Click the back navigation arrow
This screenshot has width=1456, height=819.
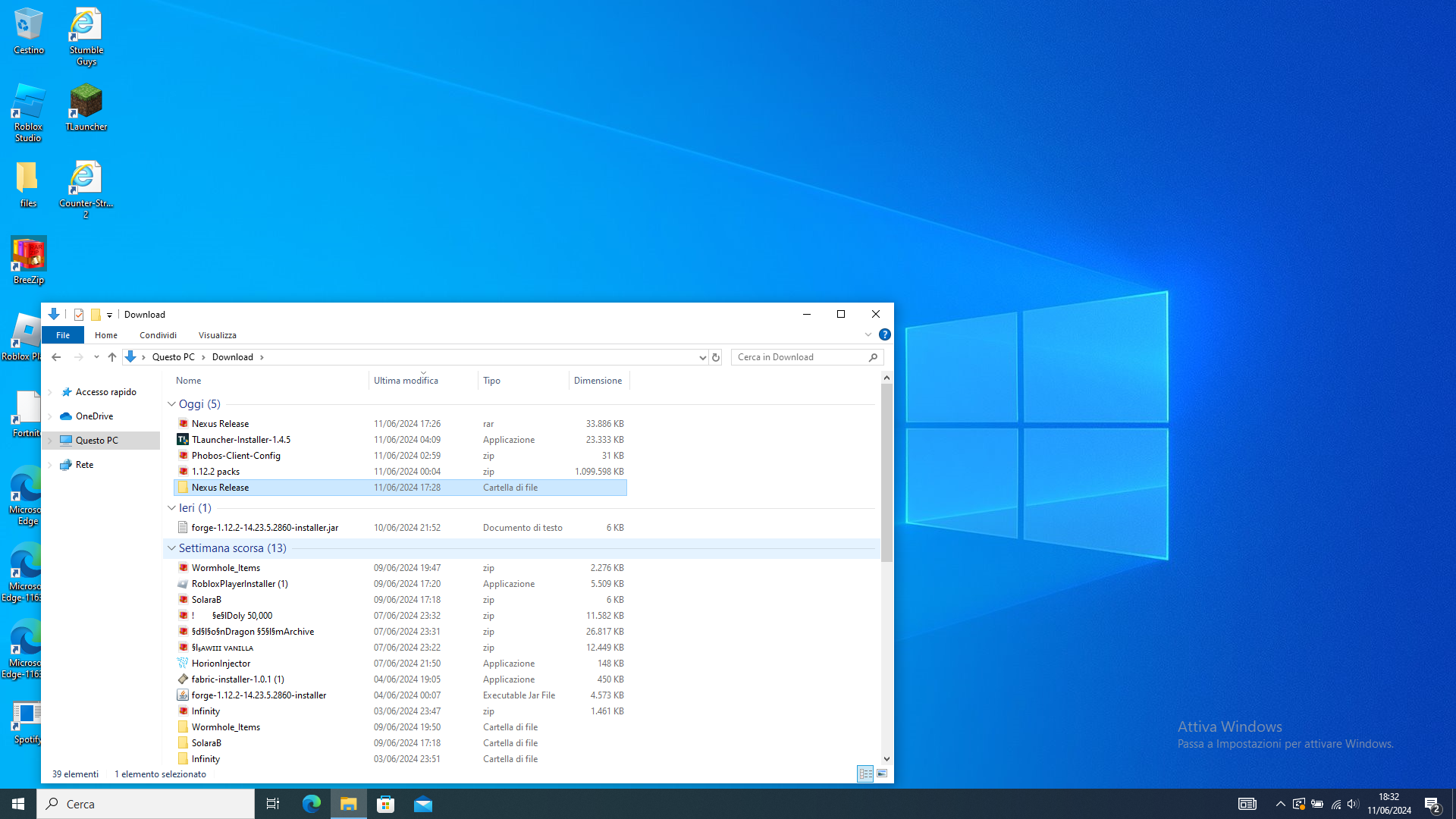pyautogui.click(x=56, y=357)
